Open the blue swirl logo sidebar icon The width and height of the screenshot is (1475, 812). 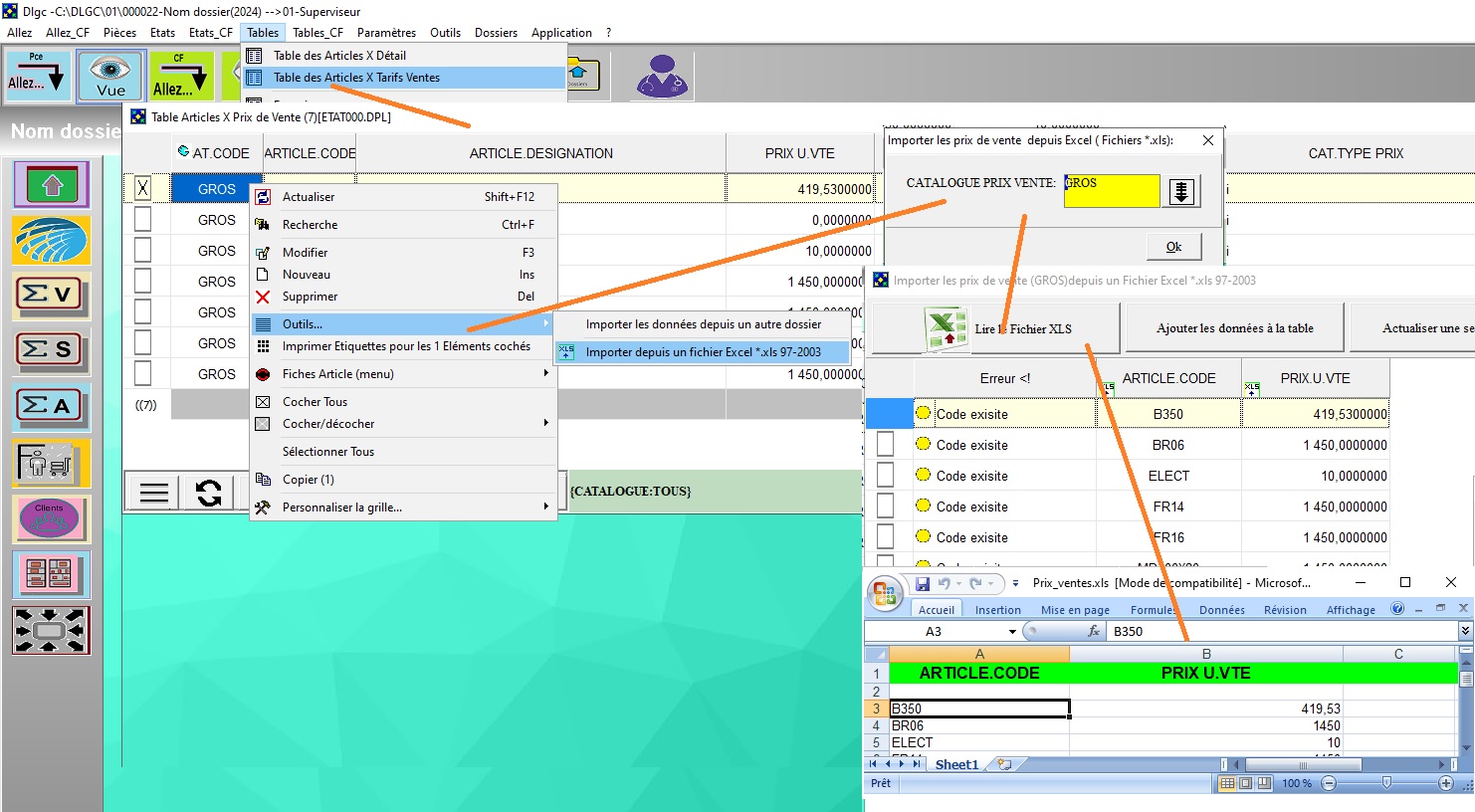coord(52,240)
